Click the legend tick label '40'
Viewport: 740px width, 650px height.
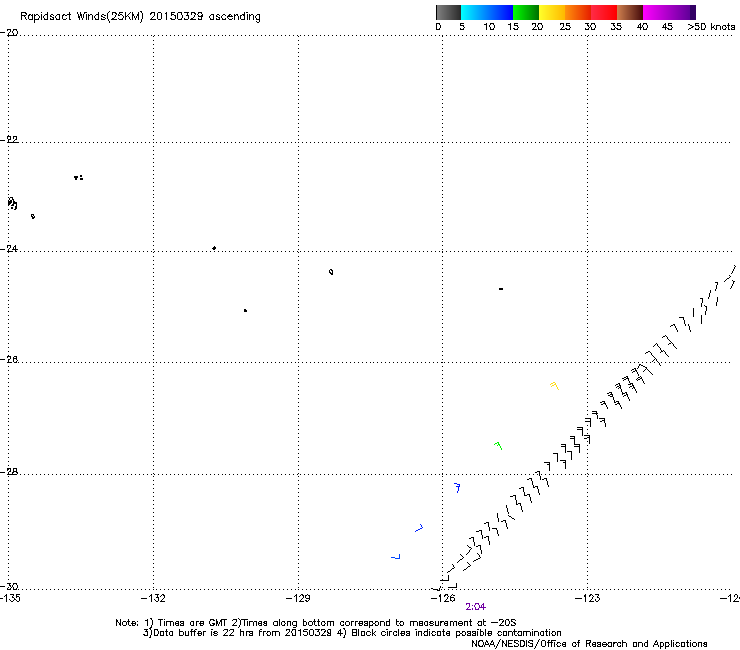pyautogui.click(x=642, y=27)
